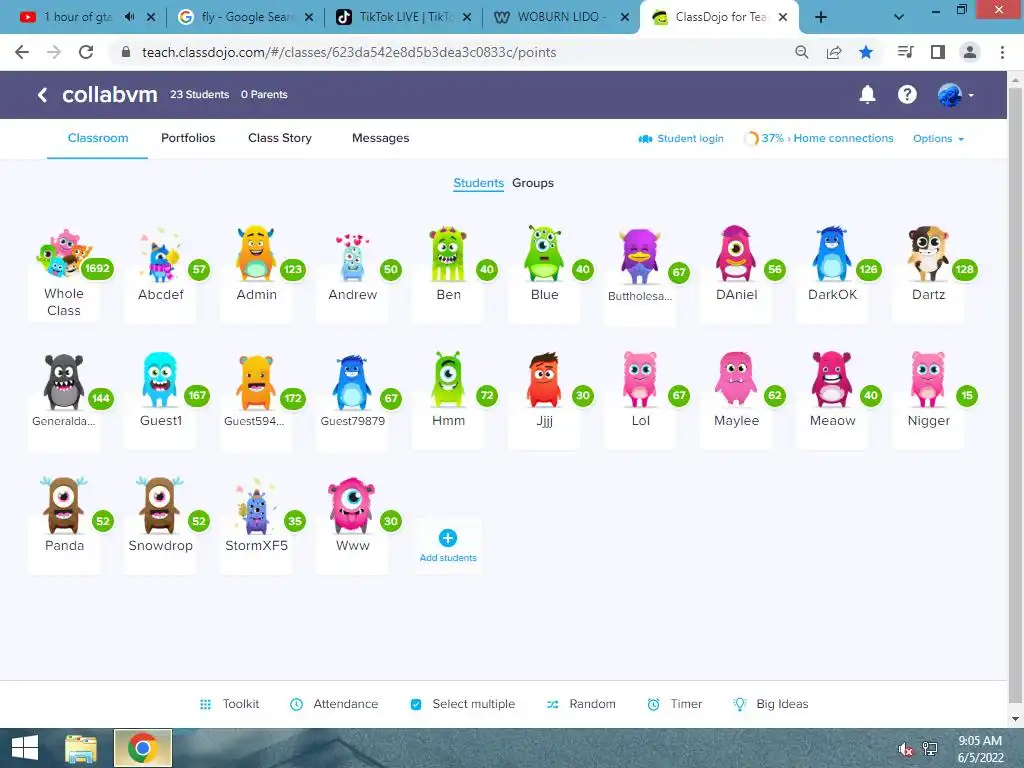The width and height of the screenshot is (1024, 768).
Task: Select the Panda brown cyclops avatar
Action: 63,505
